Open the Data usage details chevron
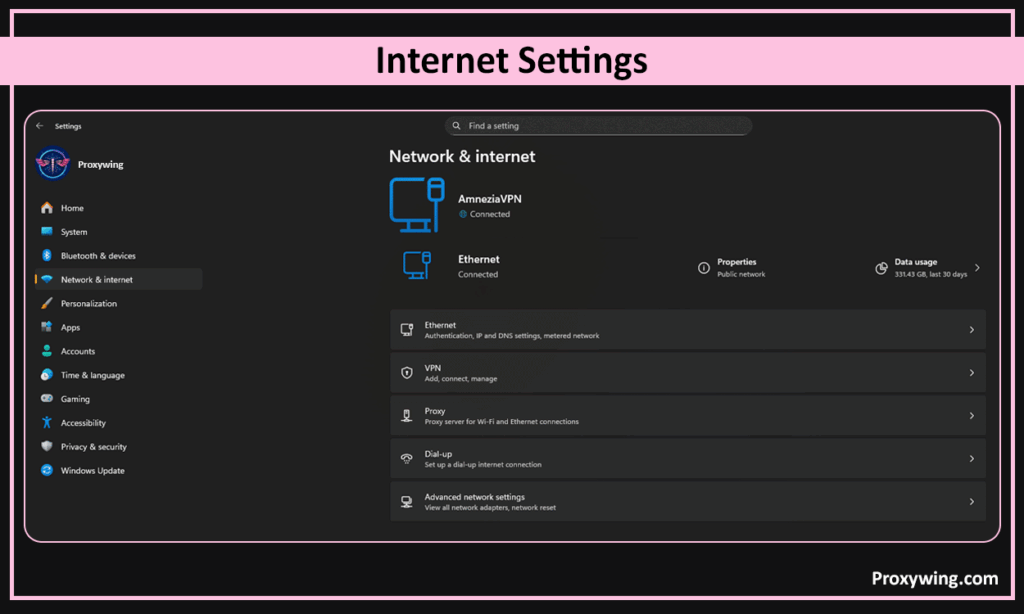The width and height of the screenshot is (1024, 614). [x=977, y=268]
